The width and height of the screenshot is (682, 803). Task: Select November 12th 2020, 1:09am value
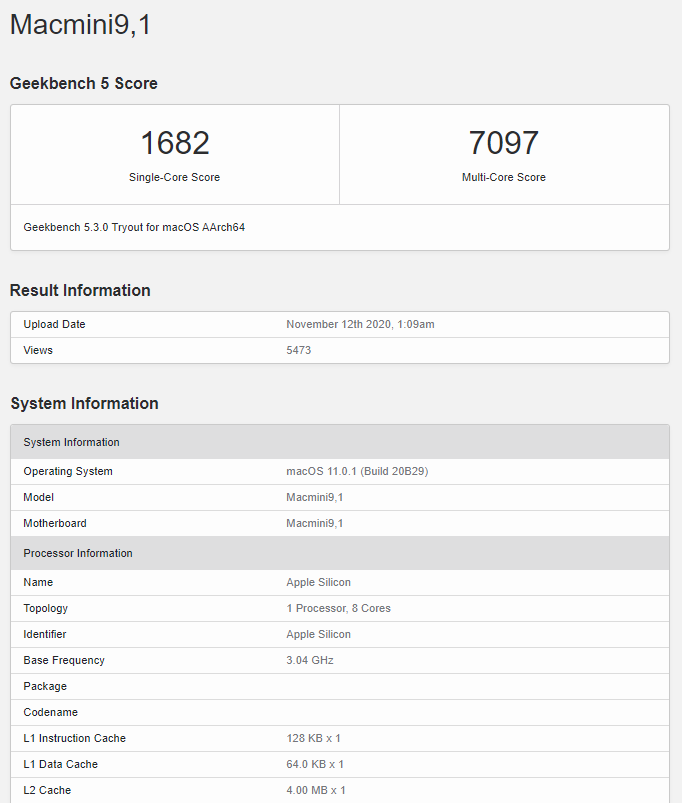pyautogui.click(x=360, y=324)
